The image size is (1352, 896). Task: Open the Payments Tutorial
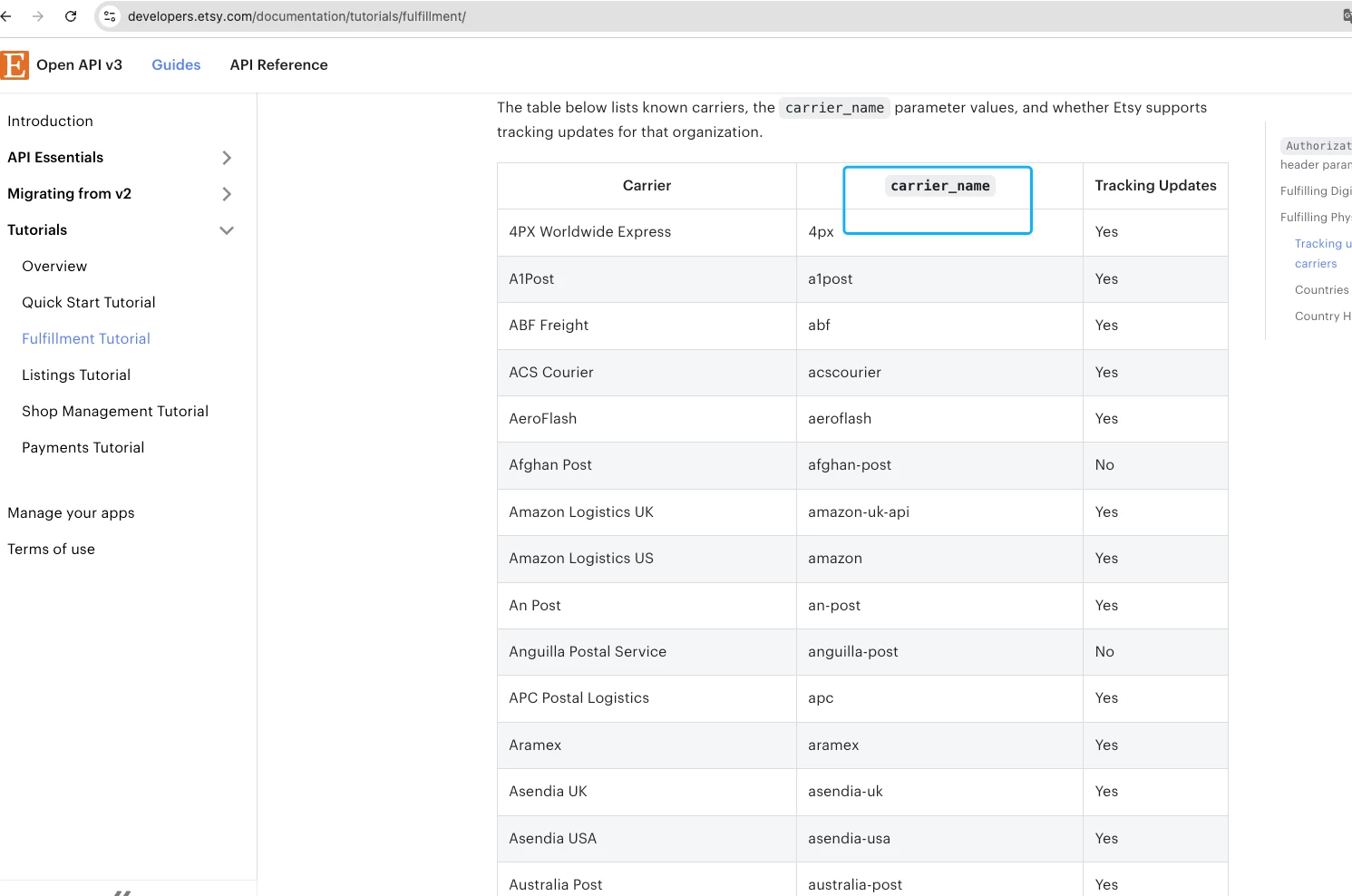click(x=83, y=448)
